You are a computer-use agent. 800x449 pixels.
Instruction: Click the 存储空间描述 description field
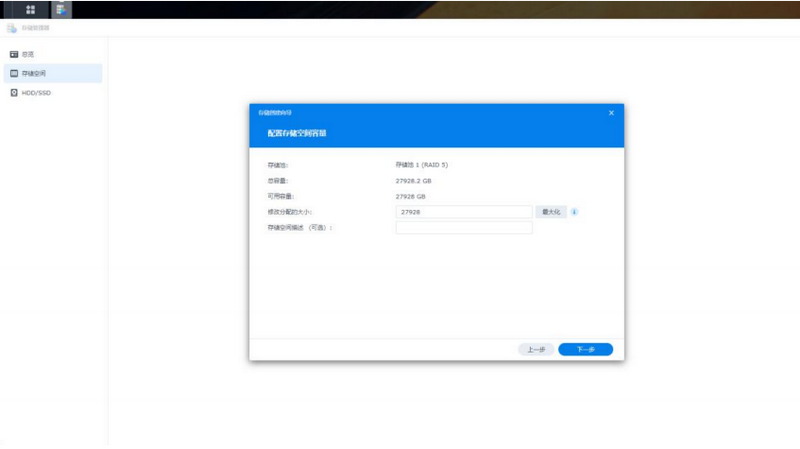click(464, 228)
